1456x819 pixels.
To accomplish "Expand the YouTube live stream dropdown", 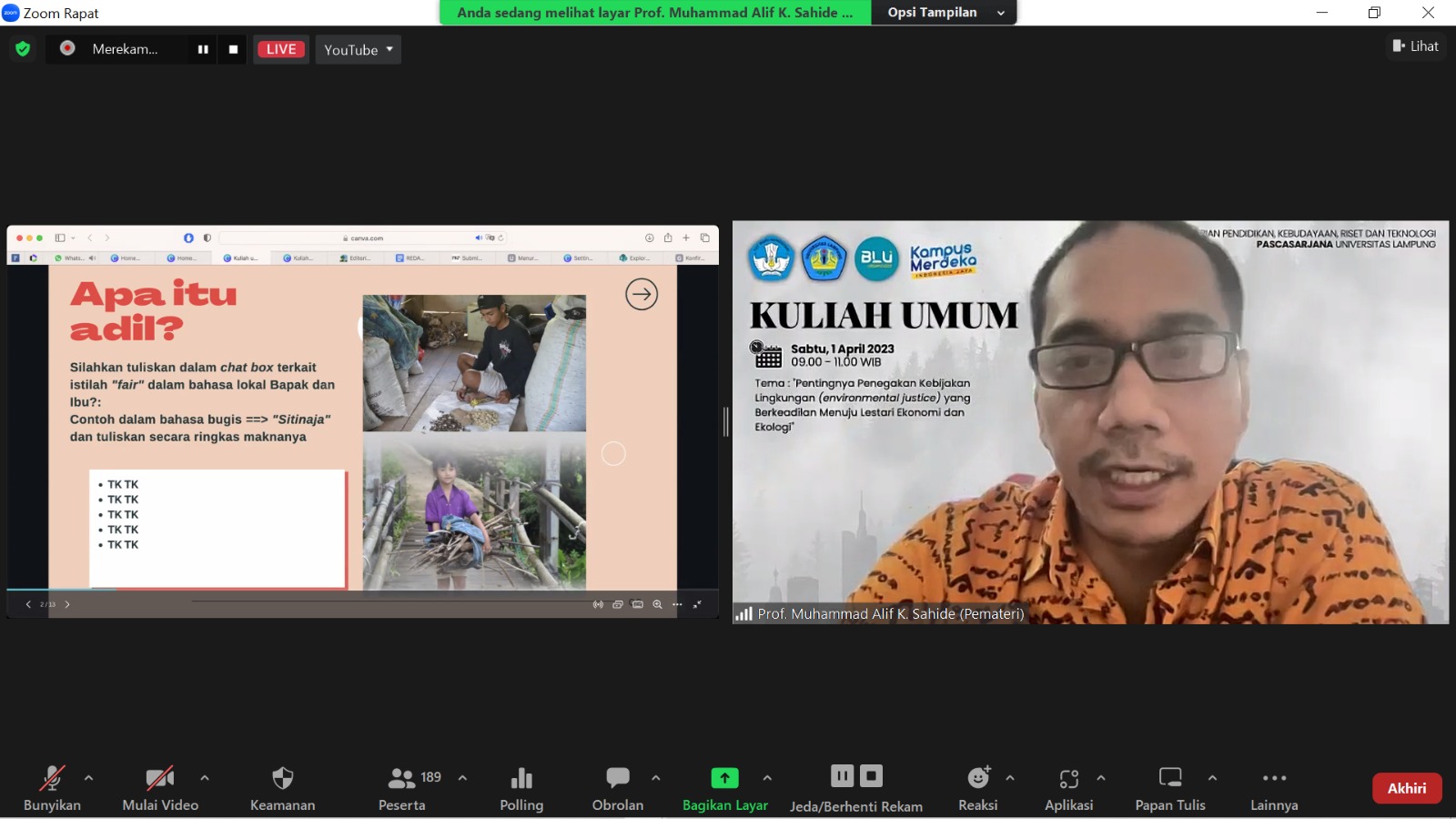I will pyautogui.click(x=359, y=49).
